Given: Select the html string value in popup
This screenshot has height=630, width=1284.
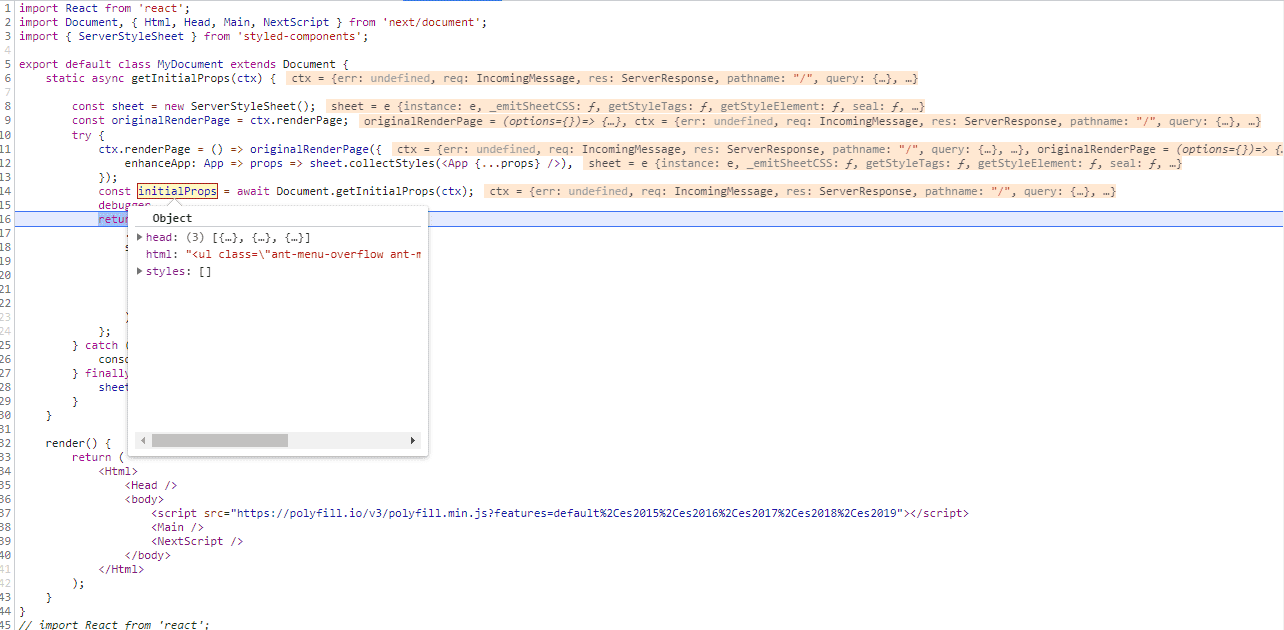Looking at the screenshot, I should 304,255.
